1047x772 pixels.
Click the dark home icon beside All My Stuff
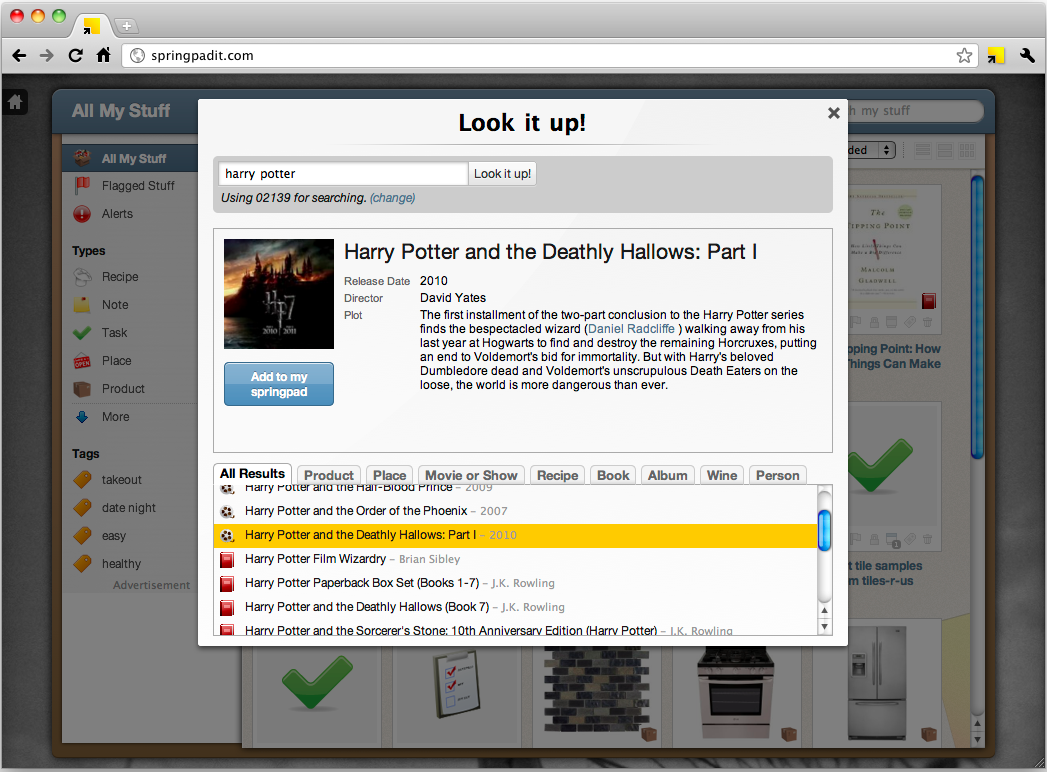pos(15,102)
